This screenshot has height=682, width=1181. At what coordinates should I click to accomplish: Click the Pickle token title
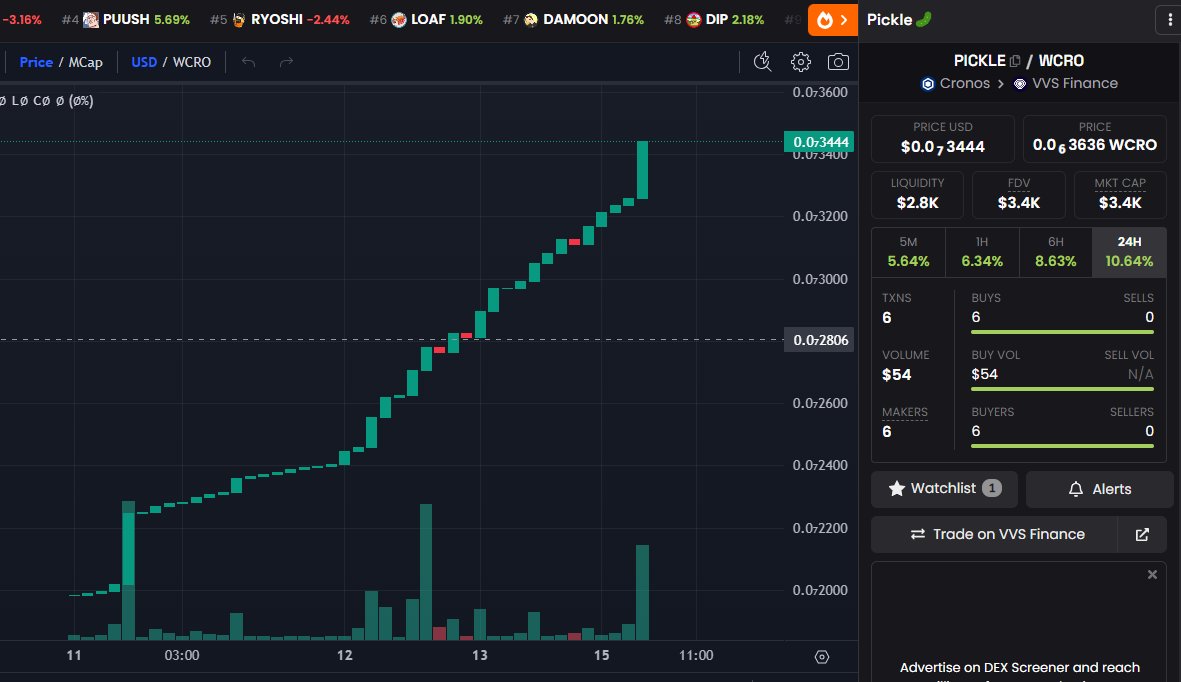(x=899, y=20)
